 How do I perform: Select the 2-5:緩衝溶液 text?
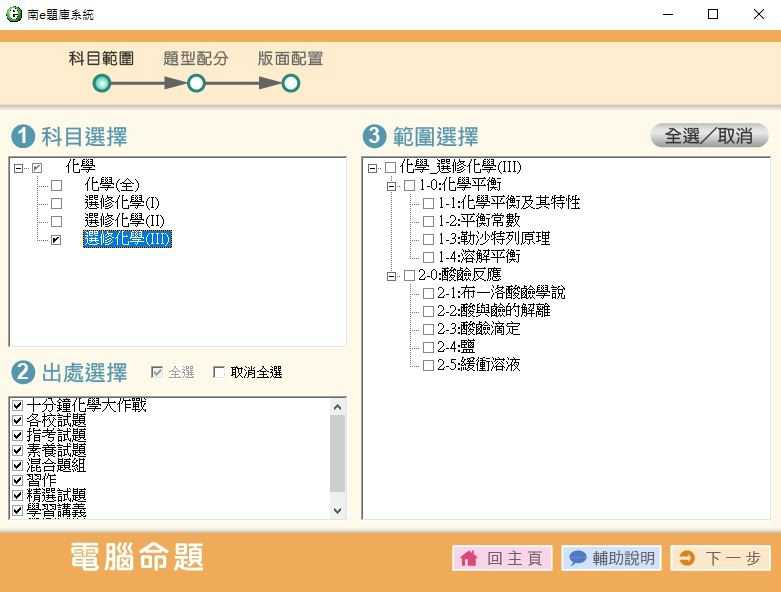point(479,364)
